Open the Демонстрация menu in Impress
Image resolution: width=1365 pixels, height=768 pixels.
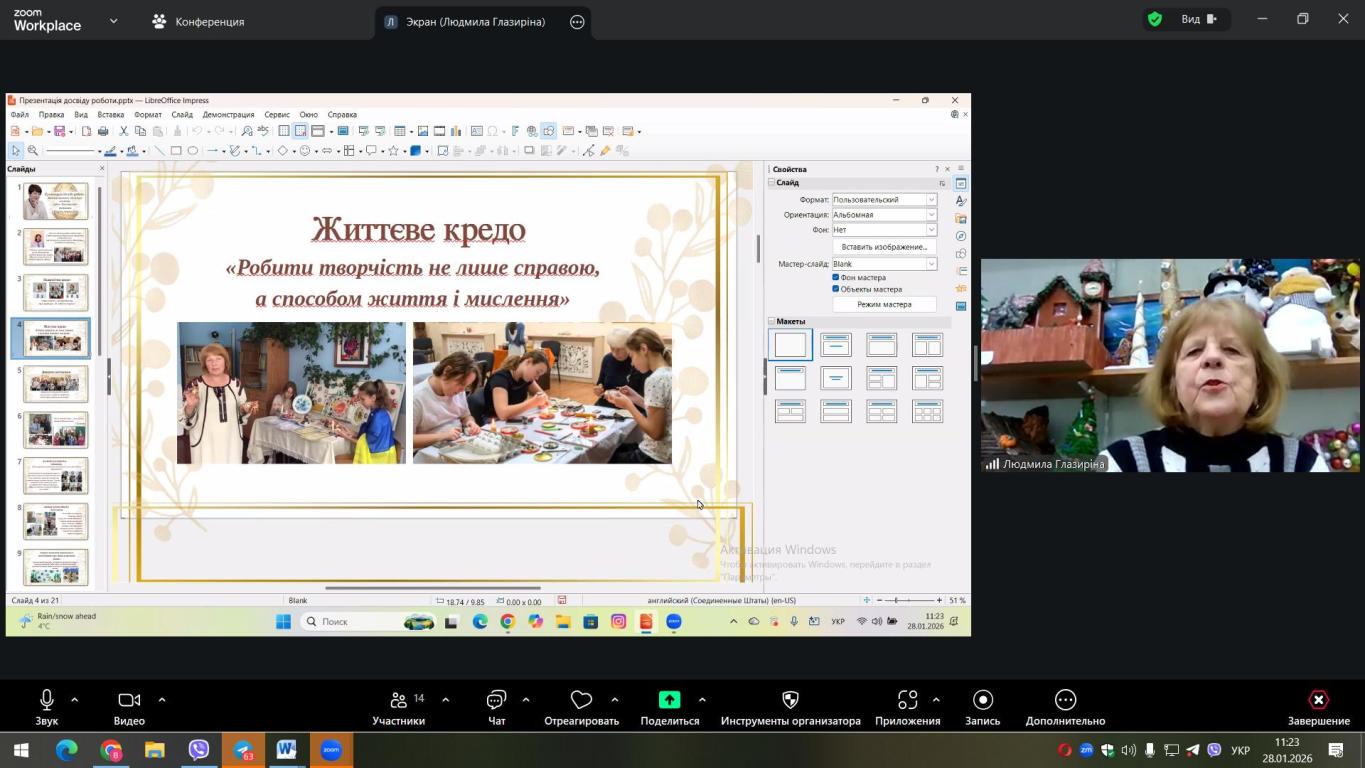point(228,115)
